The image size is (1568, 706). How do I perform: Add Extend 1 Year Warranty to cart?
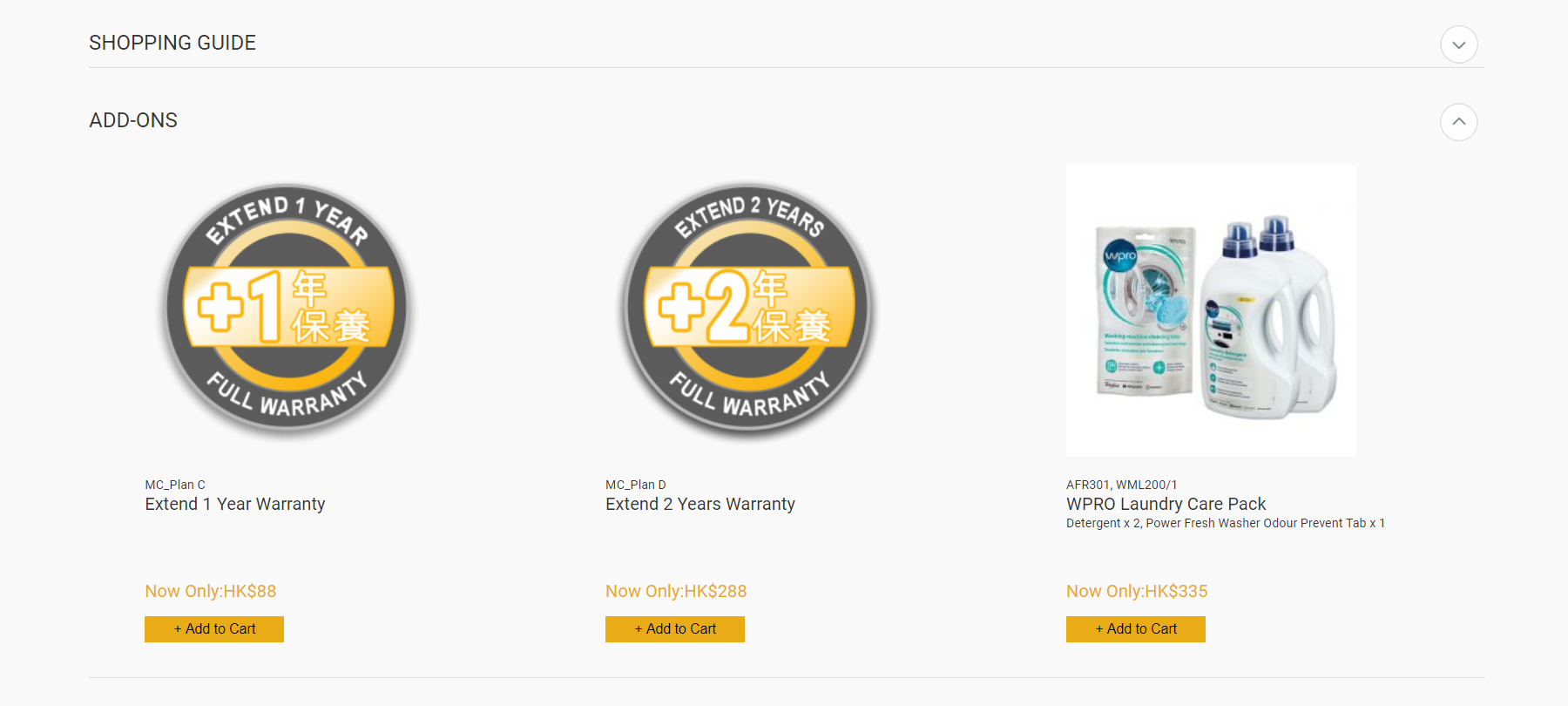(214, 629)
